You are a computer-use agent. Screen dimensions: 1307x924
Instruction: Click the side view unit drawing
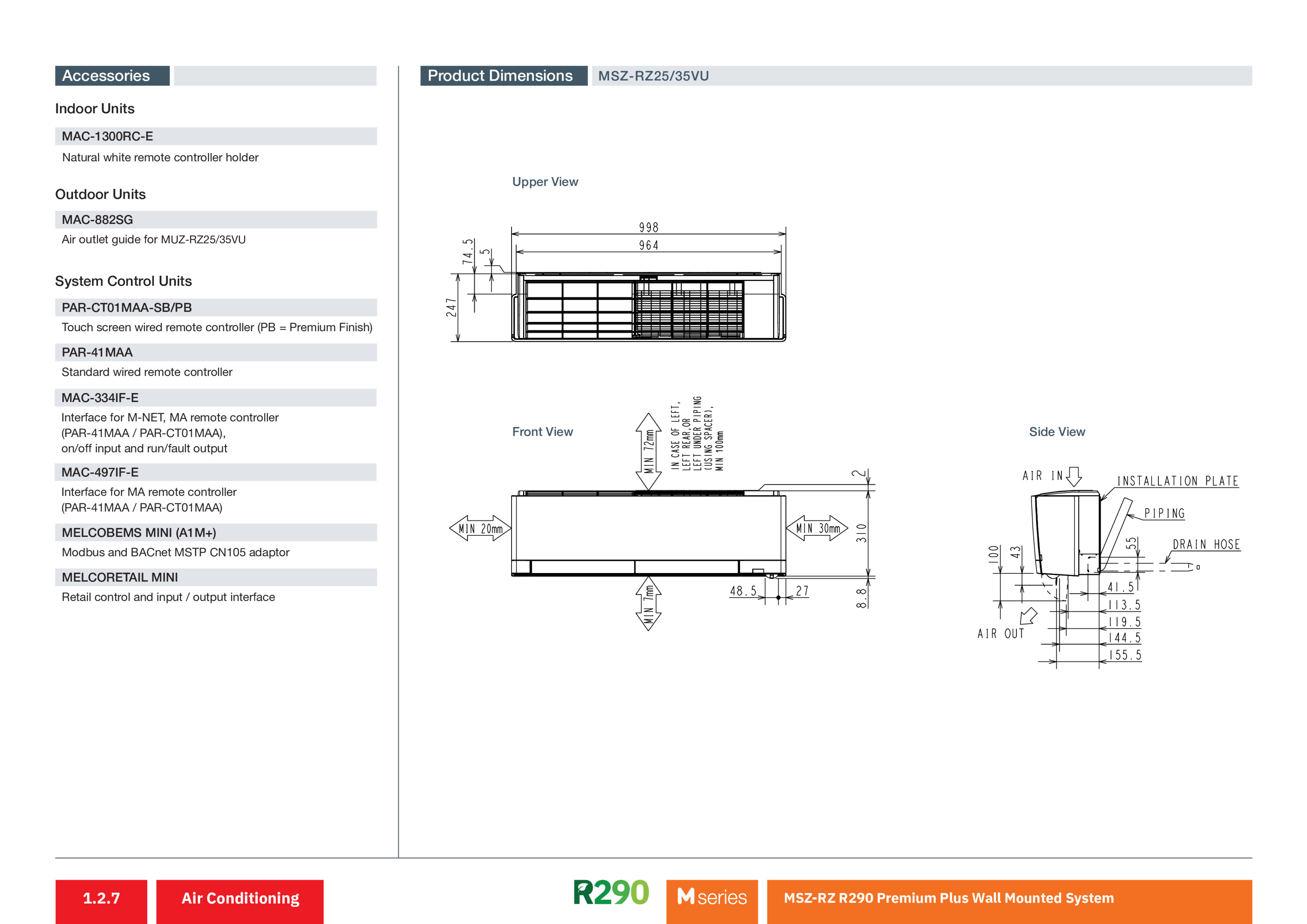pos(1066,534)
